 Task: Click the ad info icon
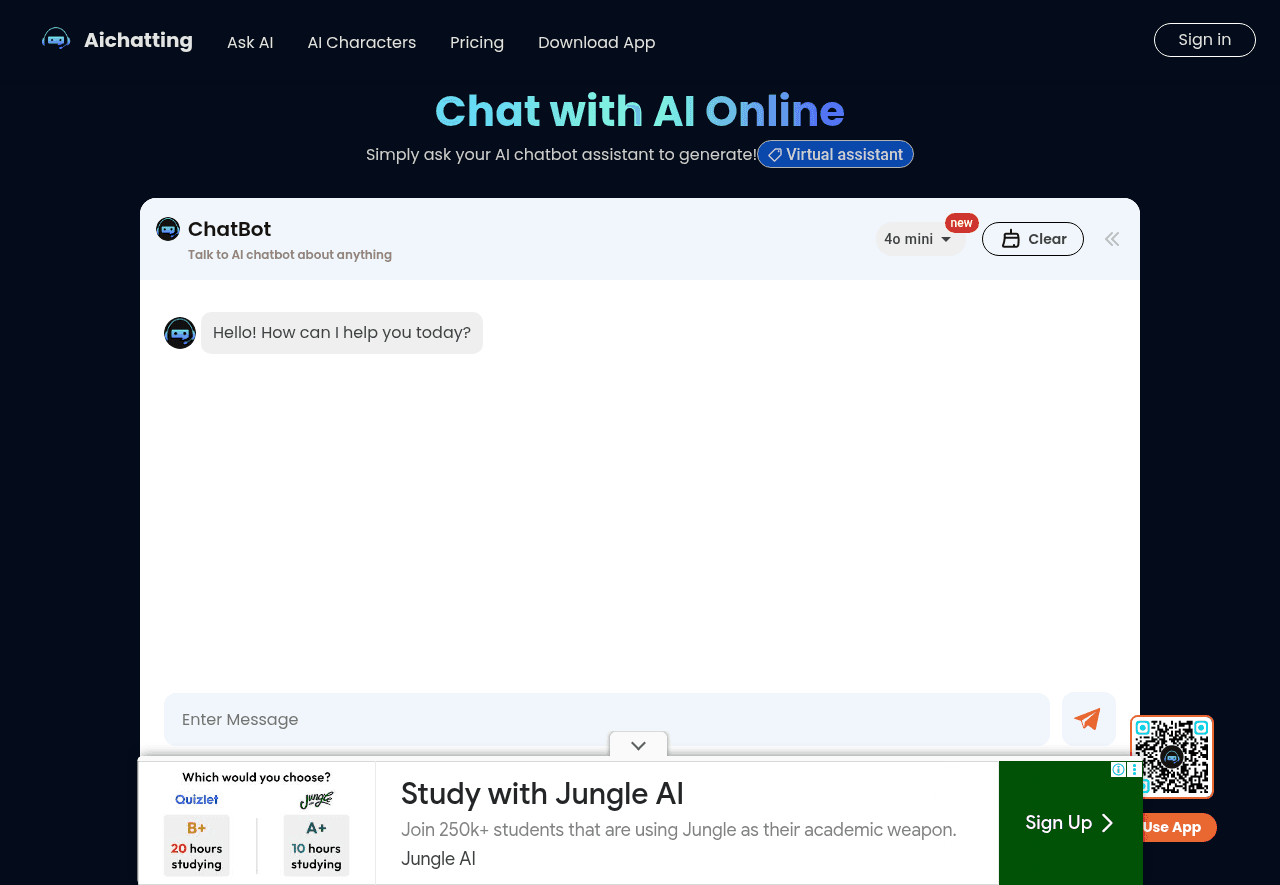coord(1118,770)
